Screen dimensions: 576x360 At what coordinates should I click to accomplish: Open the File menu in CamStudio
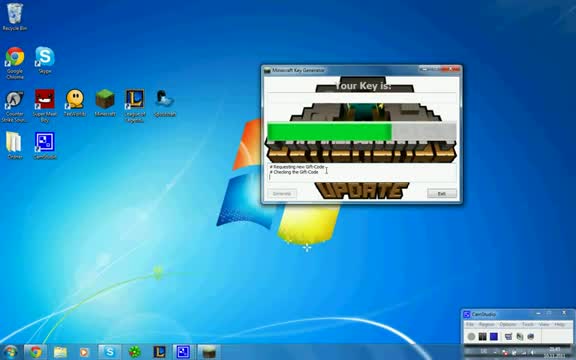pyautogui.click(x=470, y=325)
